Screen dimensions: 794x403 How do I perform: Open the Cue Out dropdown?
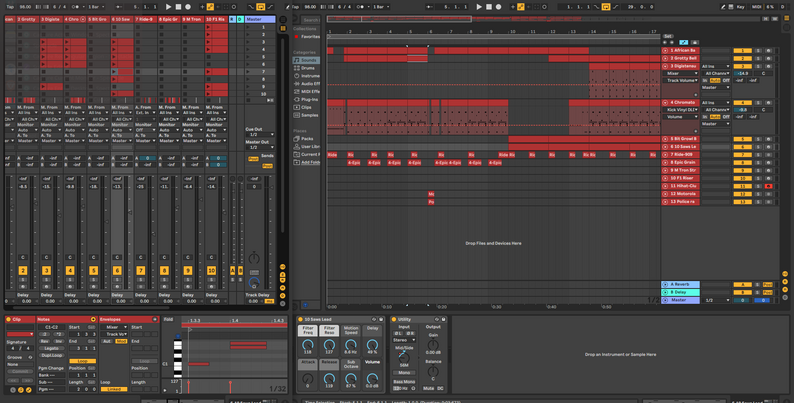pos(260,135)
